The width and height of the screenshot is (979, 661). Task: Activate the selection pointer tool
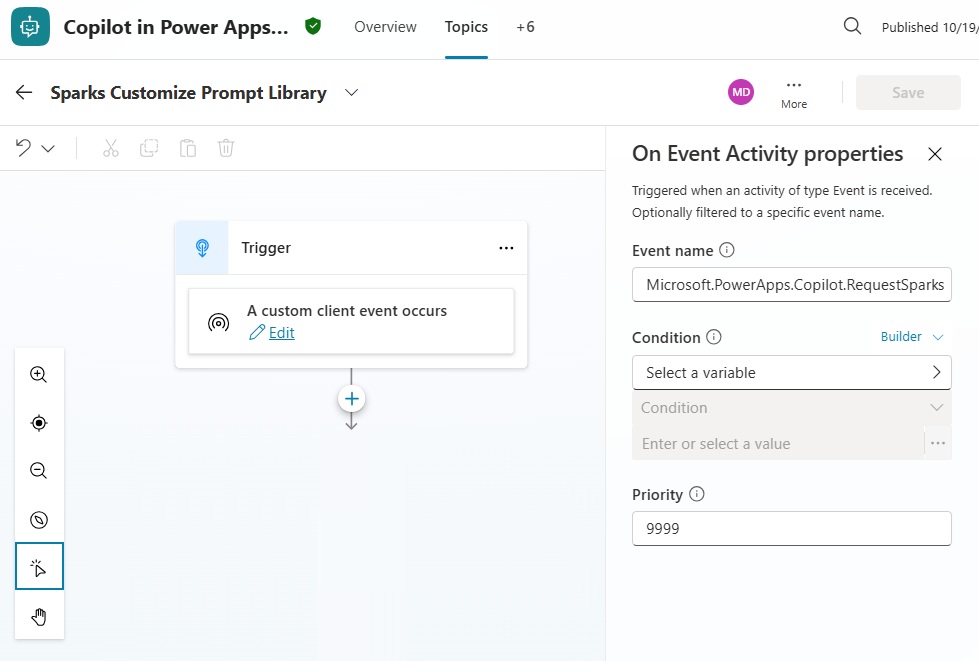click(39, 568)
